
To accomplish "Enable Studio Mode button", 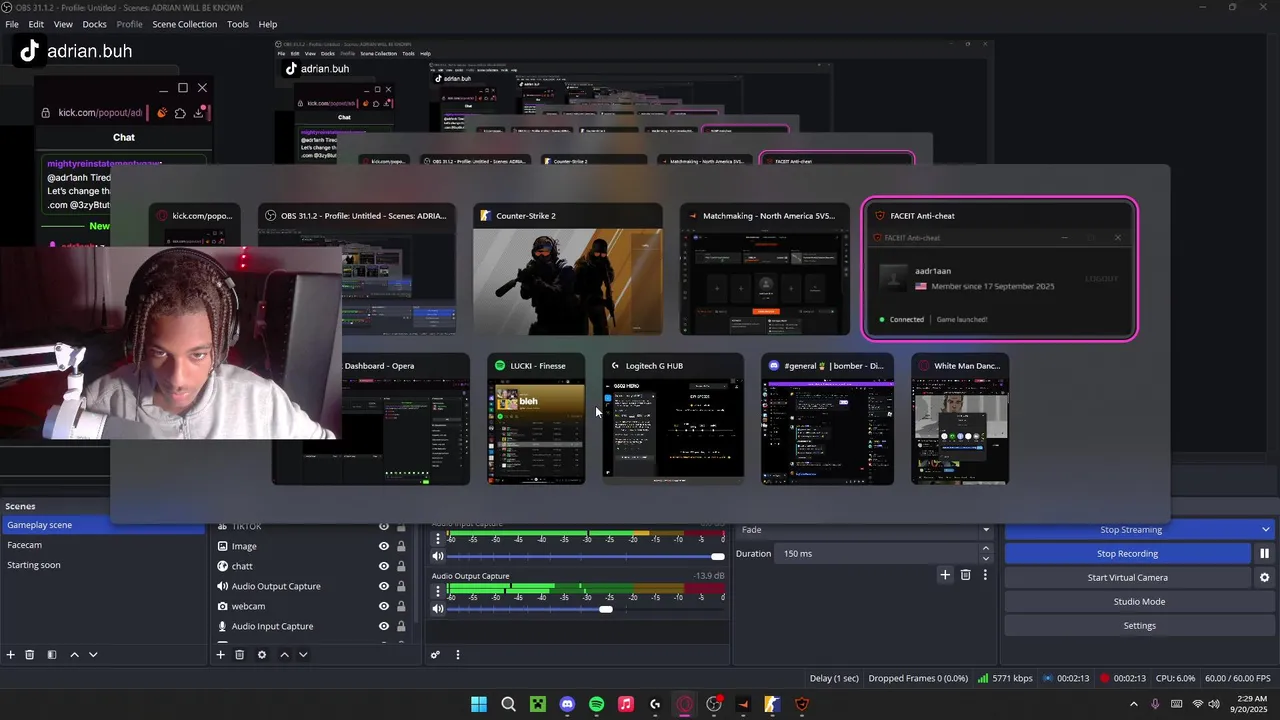I will point(1139,601).
